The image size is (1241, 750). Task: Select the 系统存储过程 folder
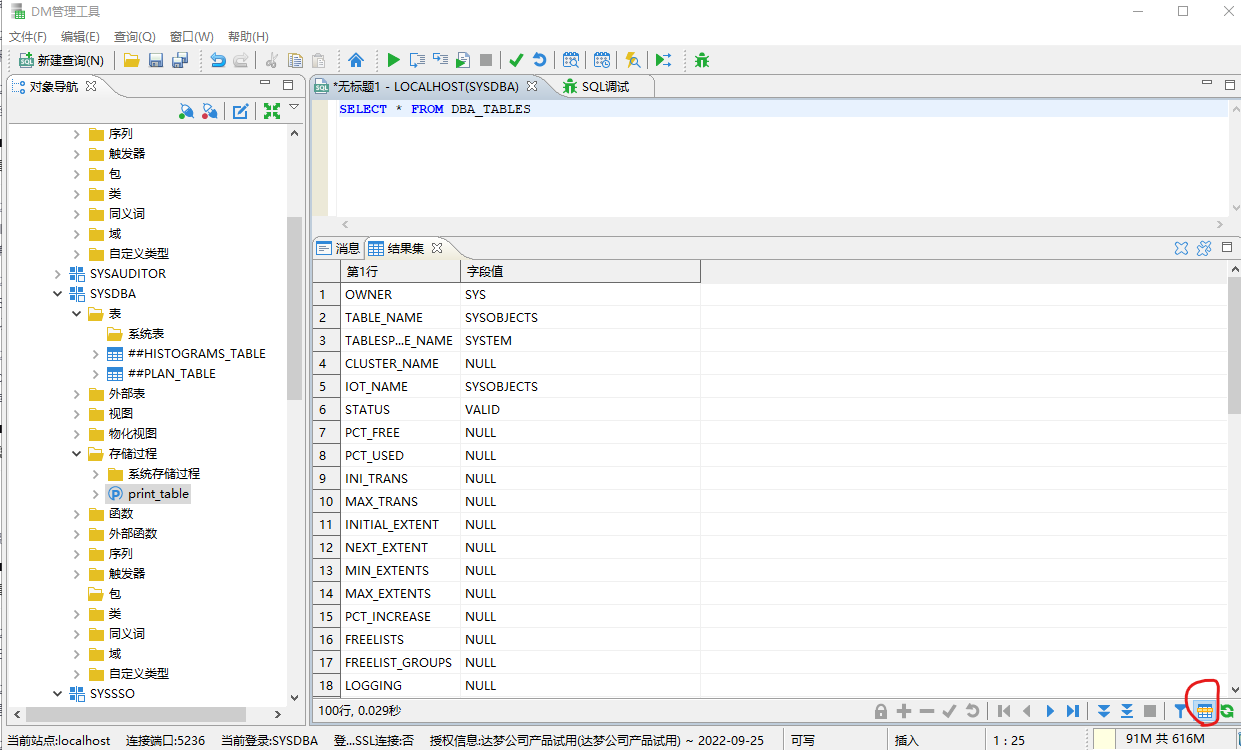pyautogui.click(x=164, y=474)
